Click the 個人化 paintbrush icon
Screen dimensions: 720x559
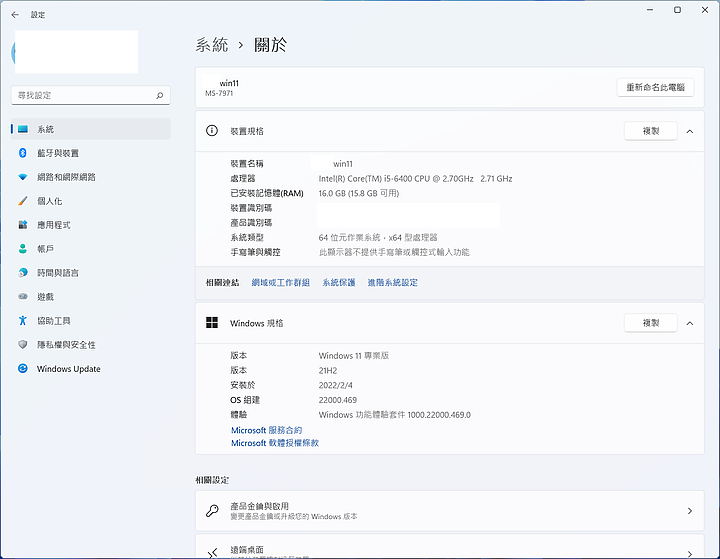pos(22,201)
